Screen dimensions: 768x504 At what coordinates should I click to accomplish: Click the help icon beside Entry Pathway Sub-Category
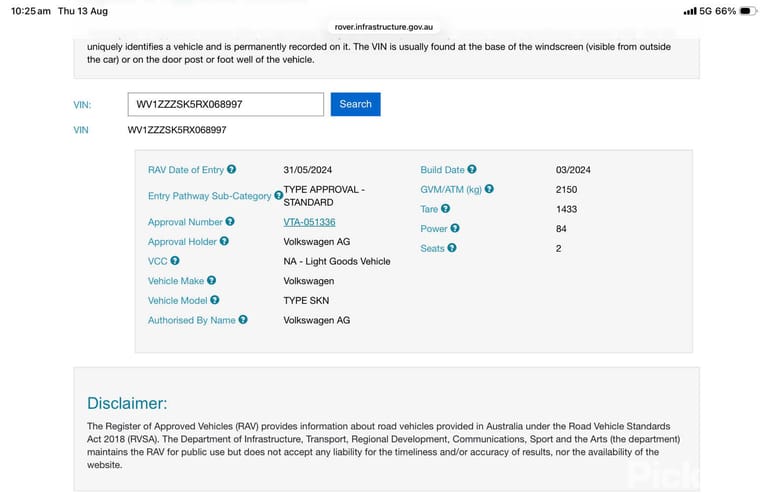(278, 195)
